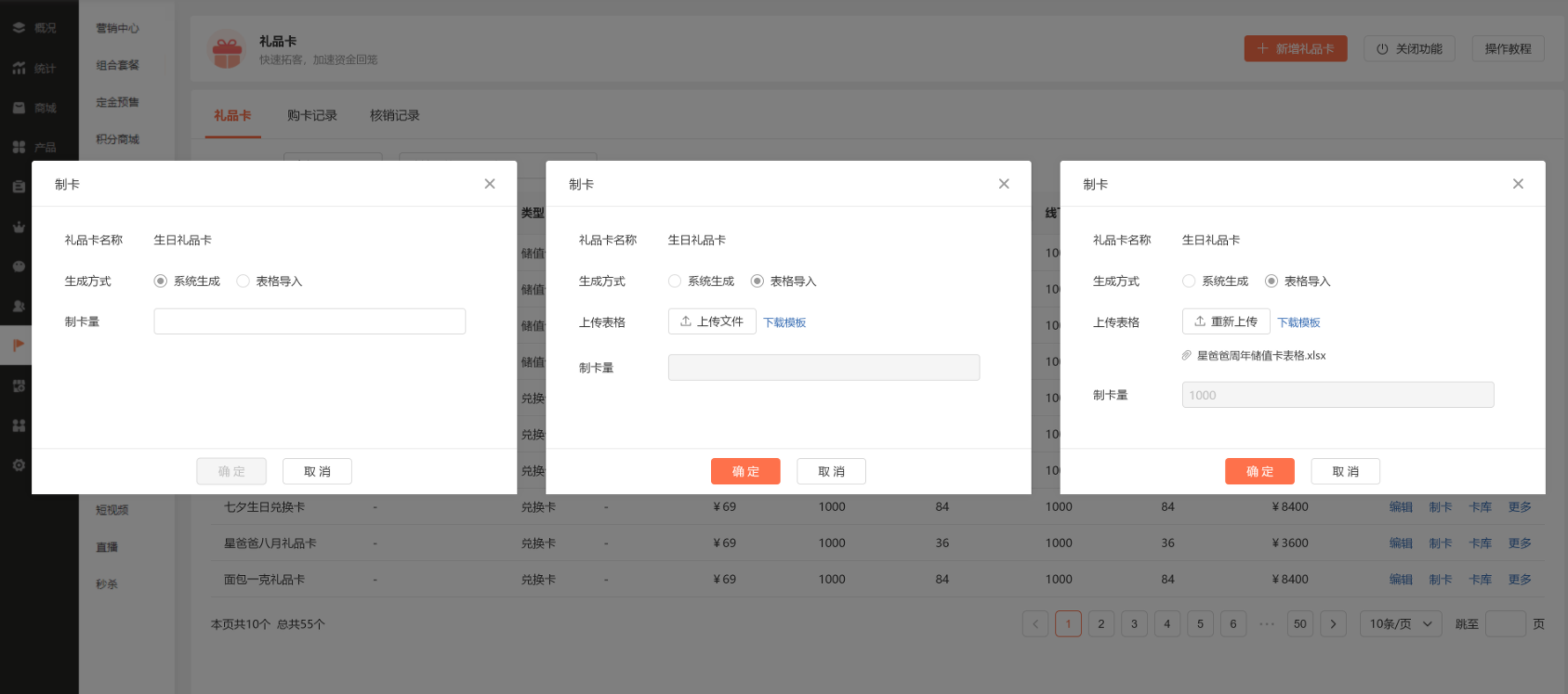
Task: Click the crown membership icon in sidebar
Action: (x=19, y=227)
